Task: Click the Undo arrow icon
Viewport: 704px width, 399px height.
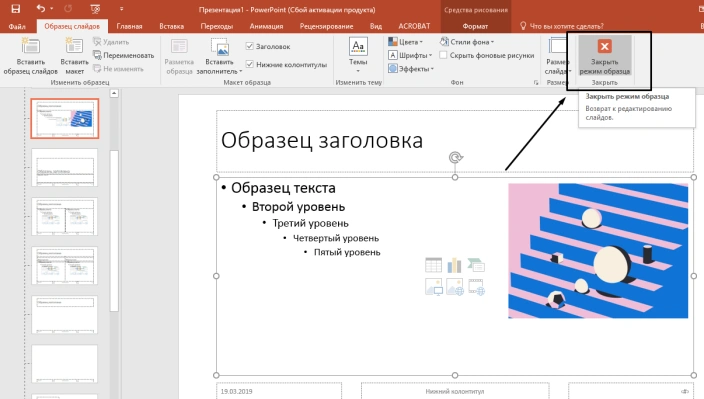Action: tap(40, 9)
